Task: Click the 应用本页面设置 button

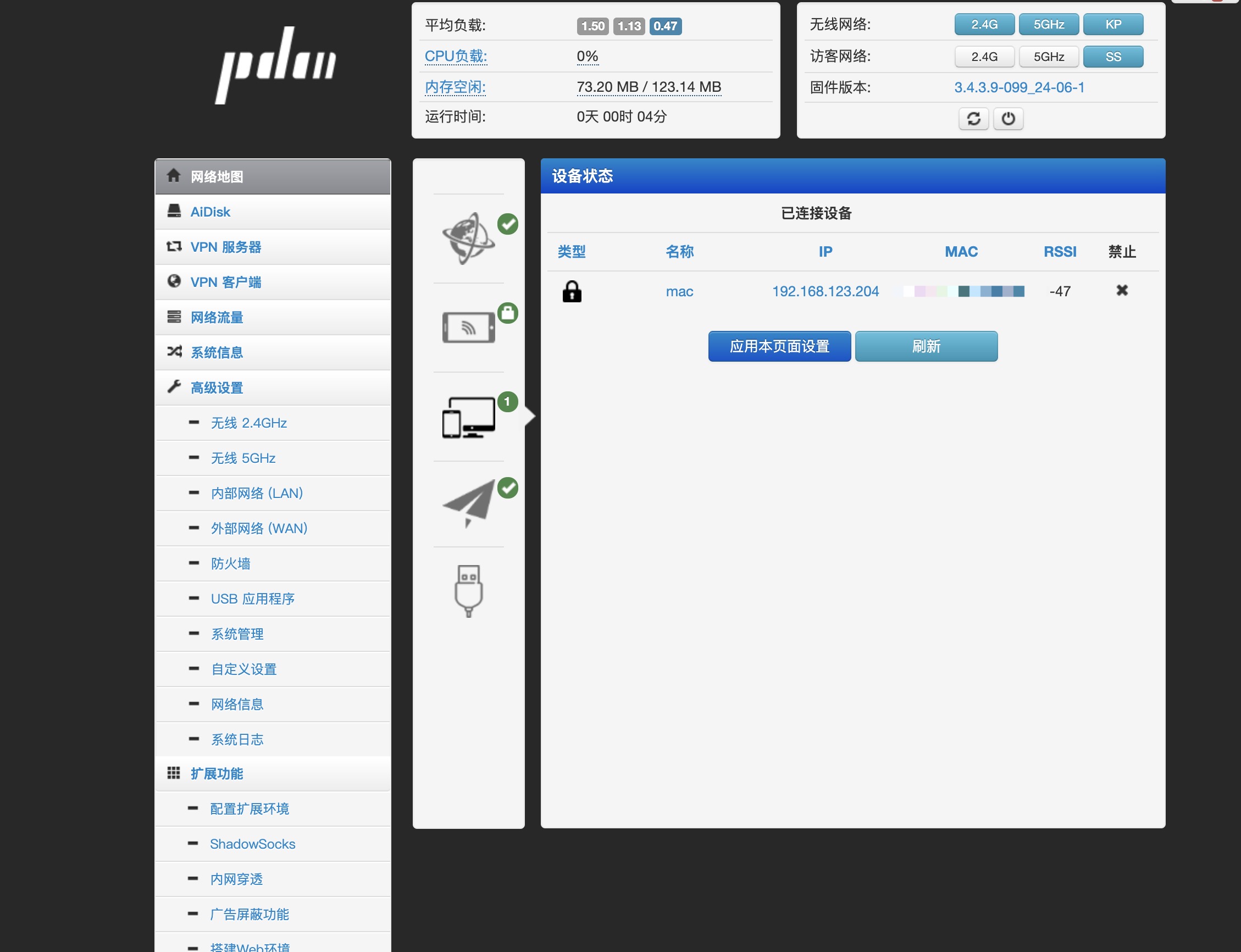Action: click(779, 346)
